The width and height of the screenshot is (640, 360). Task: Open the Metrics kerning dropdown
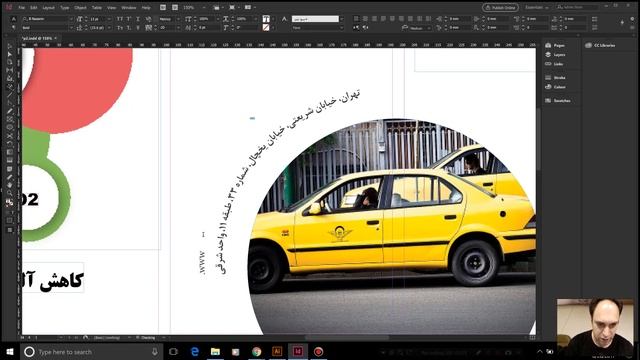[178, 19]
